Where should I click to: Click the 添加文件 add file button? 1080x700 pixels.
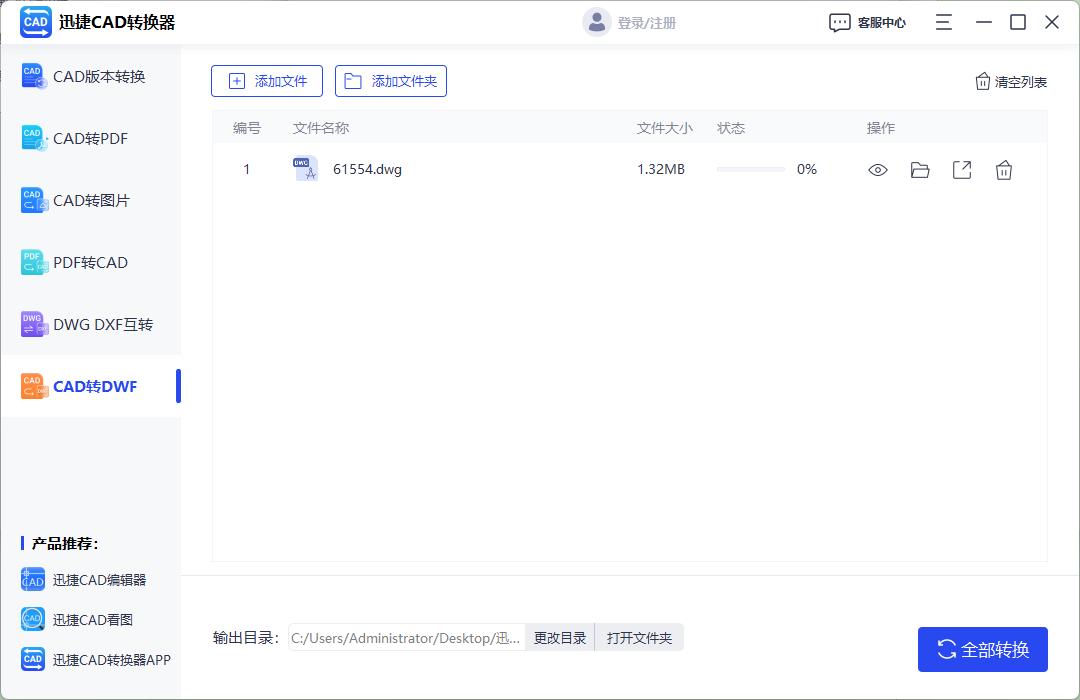pos(267,81)
